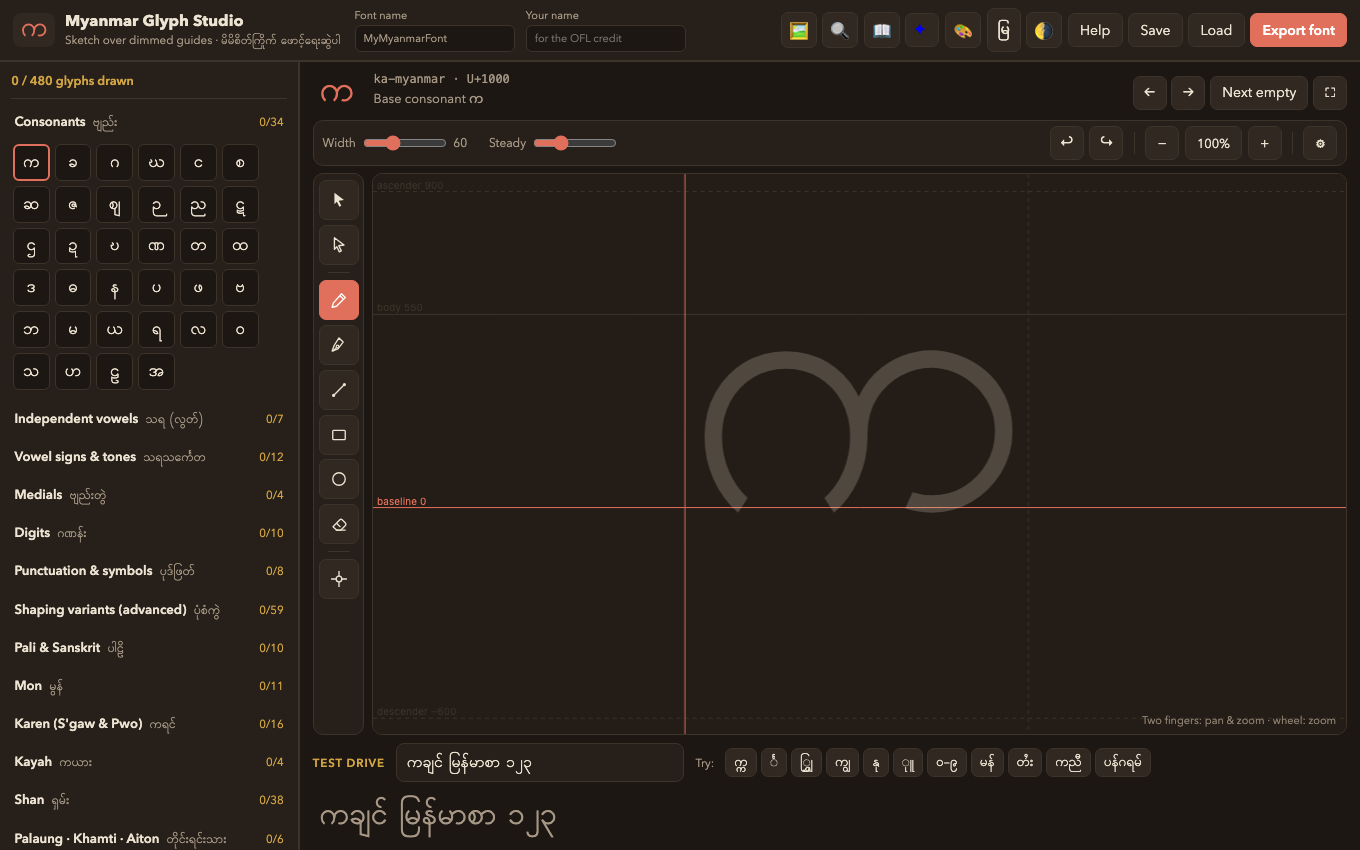Expand the Independent vowels section

[149, 419]
